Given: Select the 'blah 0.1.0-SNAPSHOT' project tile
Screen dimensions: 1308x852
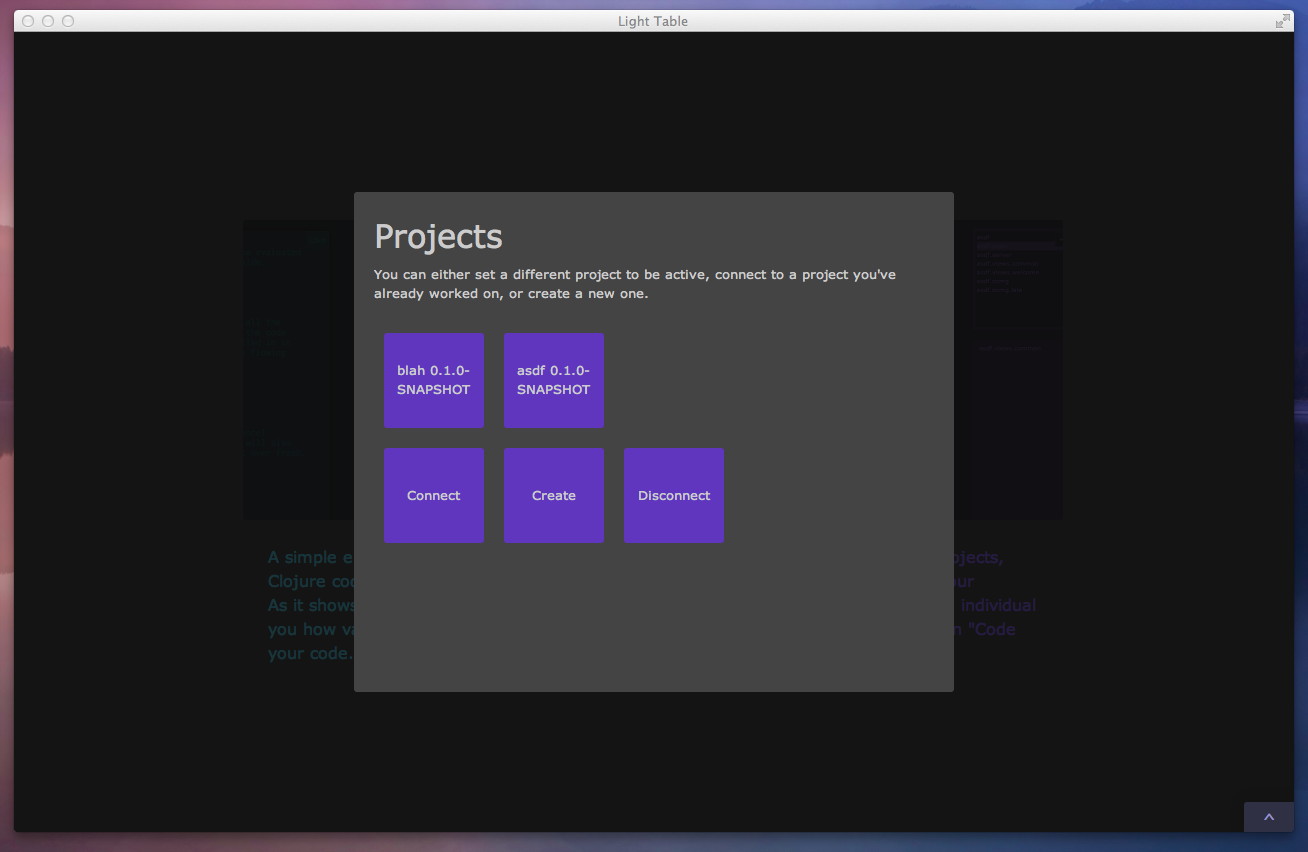Looking at the screenshot, I should tap(433, 380).
